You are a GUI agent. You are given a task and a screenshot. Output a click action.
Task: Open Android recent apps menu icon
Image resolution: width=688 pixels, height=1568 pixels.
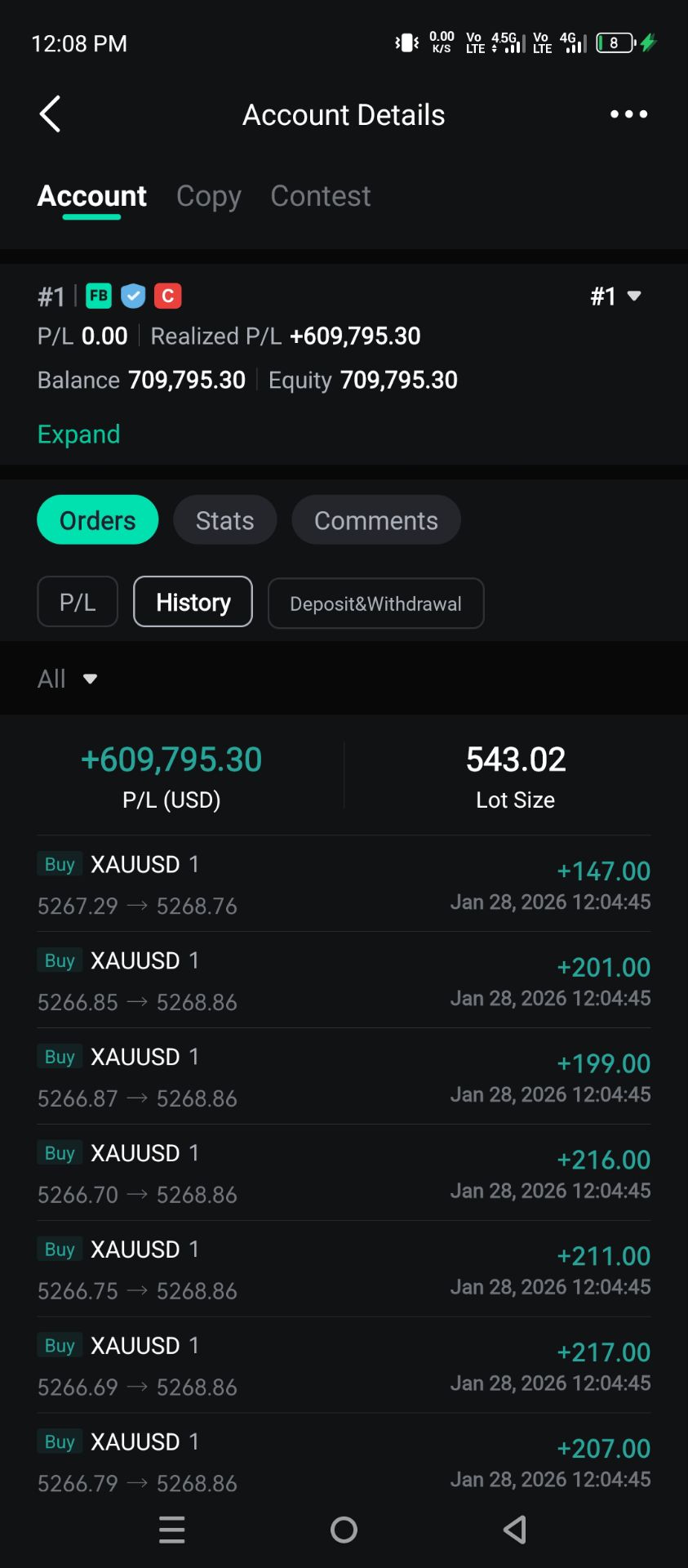(x=171, y=1530)
